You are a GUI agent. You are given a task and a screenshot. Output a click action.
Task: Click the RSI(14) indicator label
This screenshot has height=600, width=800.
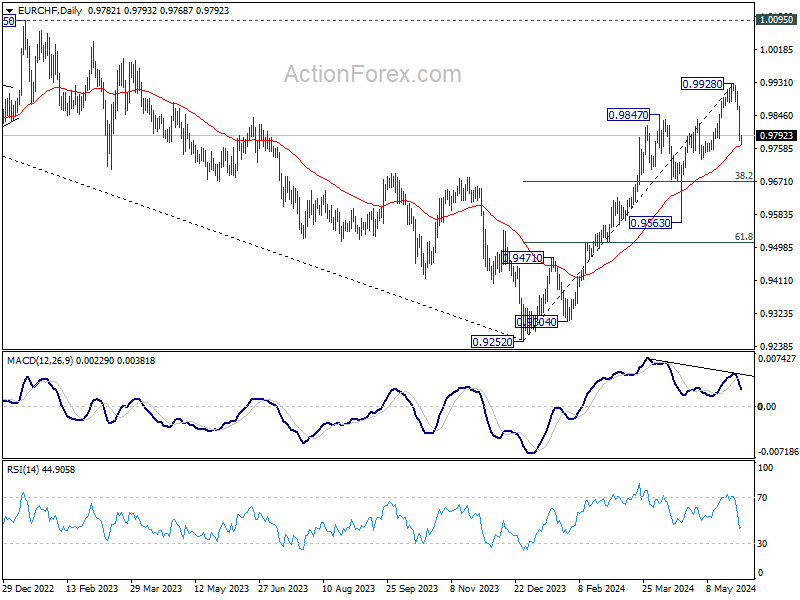22,469
